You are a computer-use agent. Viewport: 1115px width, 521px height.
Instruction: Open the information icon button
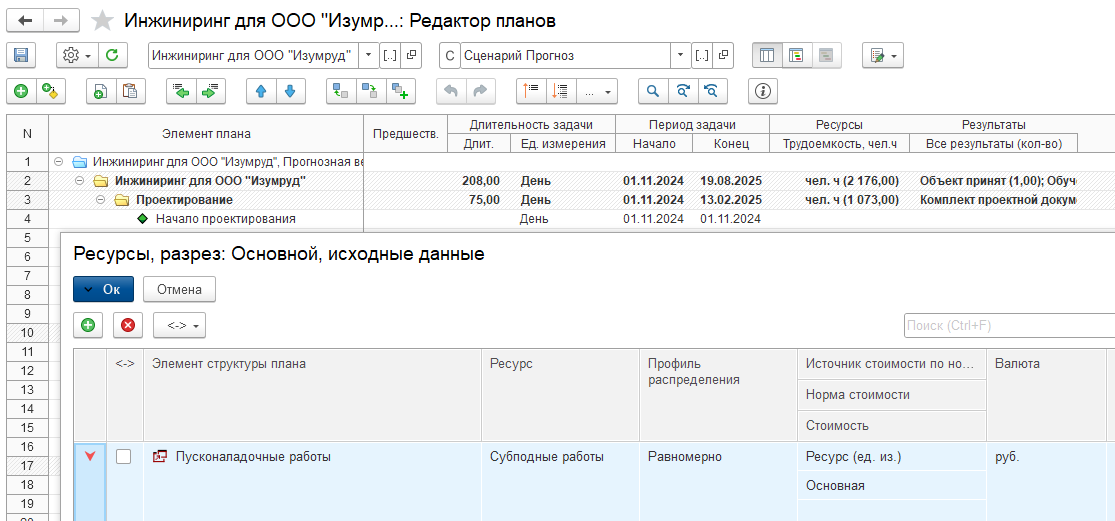coord(763,91)
